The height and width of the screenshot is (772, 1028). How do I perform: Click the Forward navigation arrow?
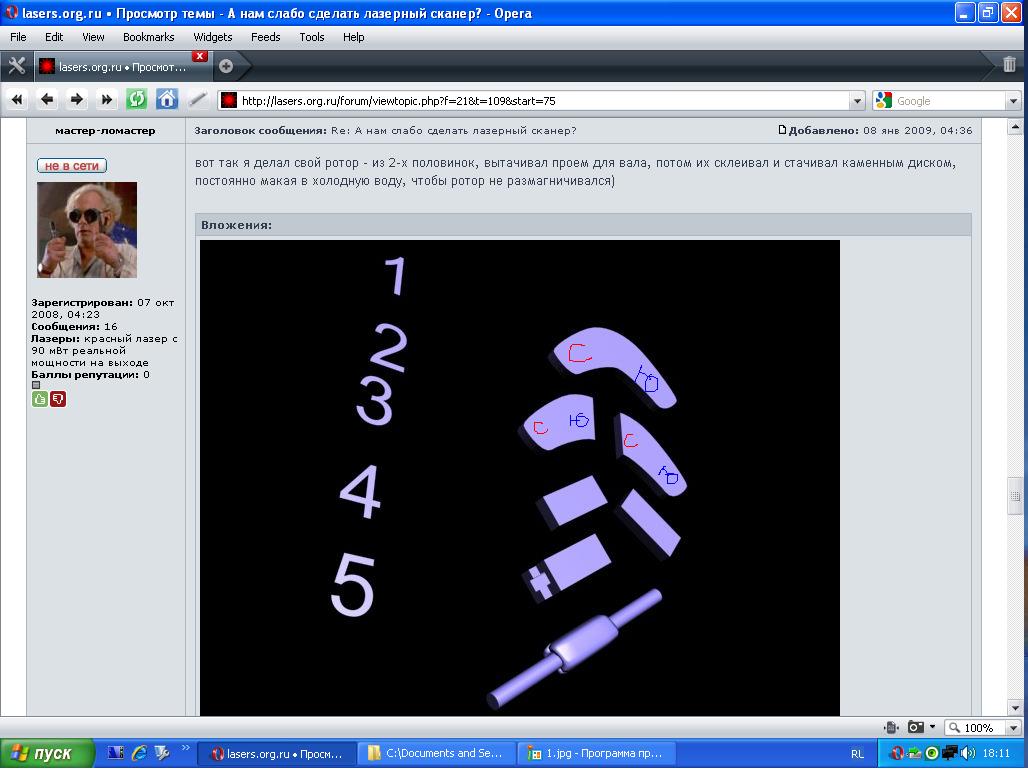(x=77, y=99)
